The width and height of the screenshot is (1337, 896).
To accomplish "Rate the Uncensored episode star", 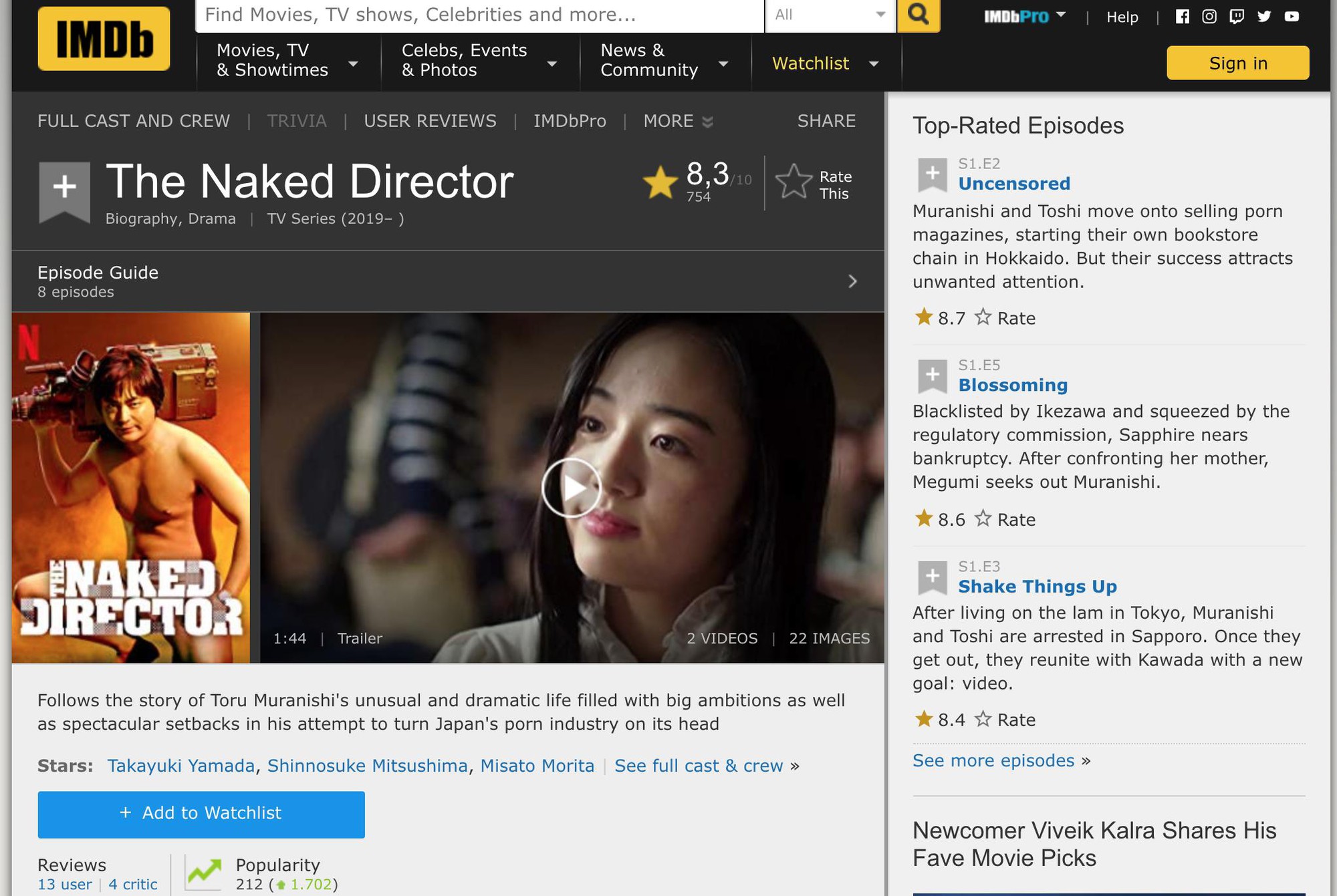I will coord(982,317).
